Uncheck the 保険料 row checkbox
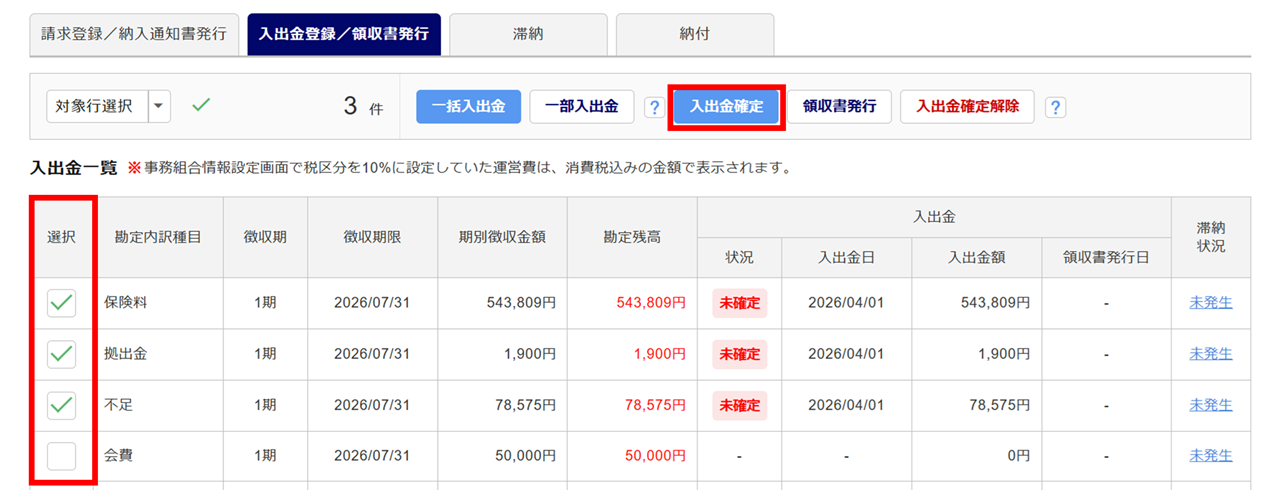This screenshot has height=490, width=1280. [x=62, y=303]
